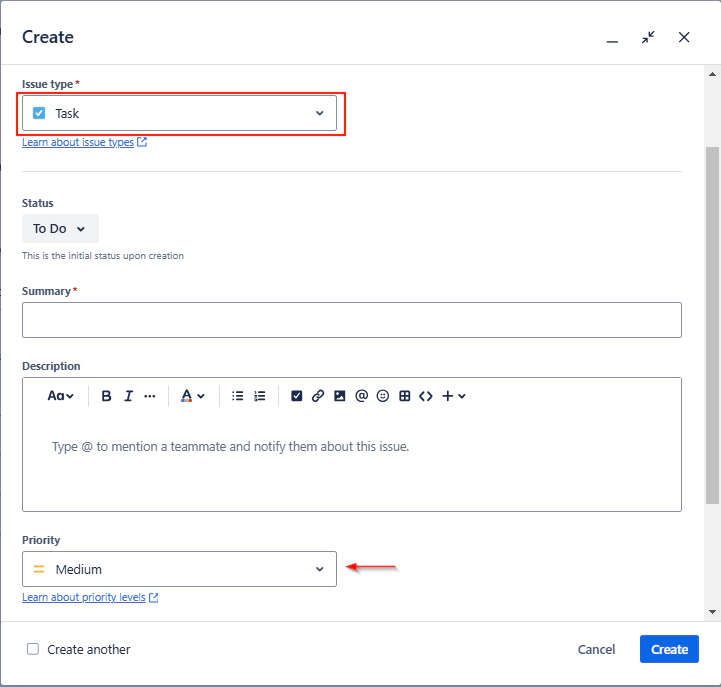
Task: Focus the Summary input field
Action: point(352,320)
